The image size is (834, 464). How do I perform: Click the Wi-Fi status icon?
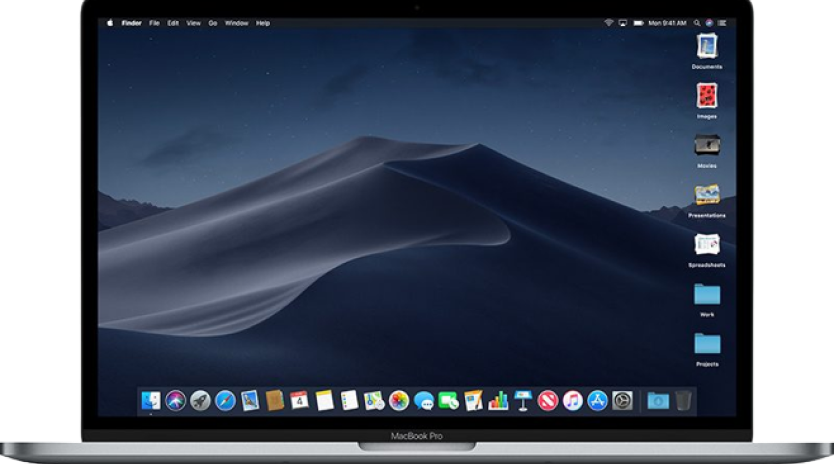[x=608, y=23]
